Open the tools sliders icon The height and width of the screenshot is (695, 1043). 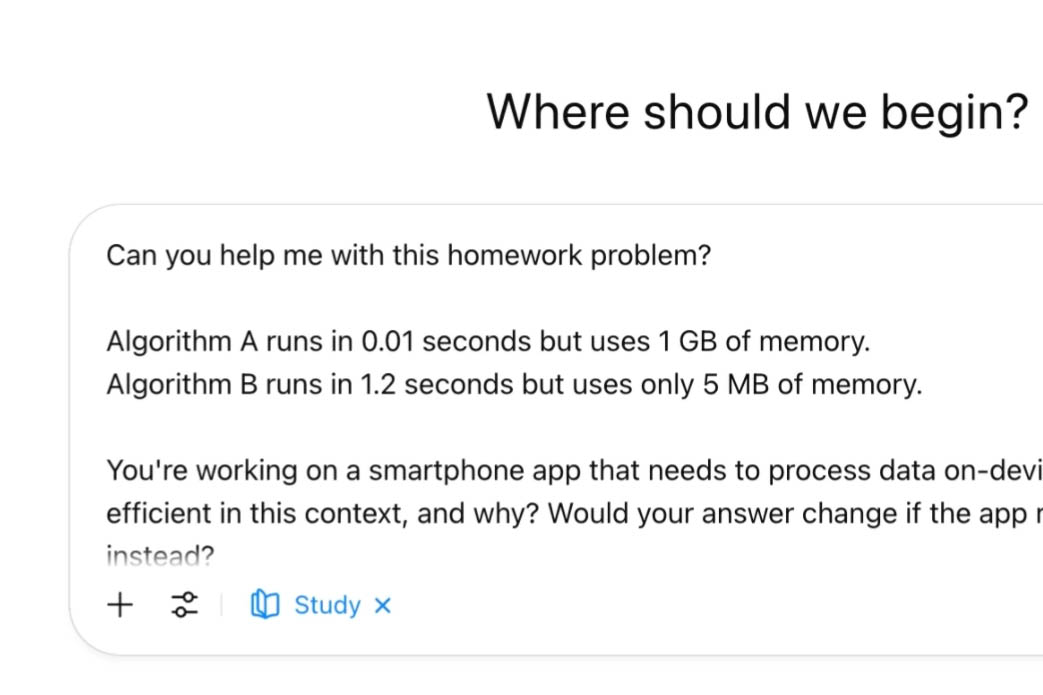[185, 605]
